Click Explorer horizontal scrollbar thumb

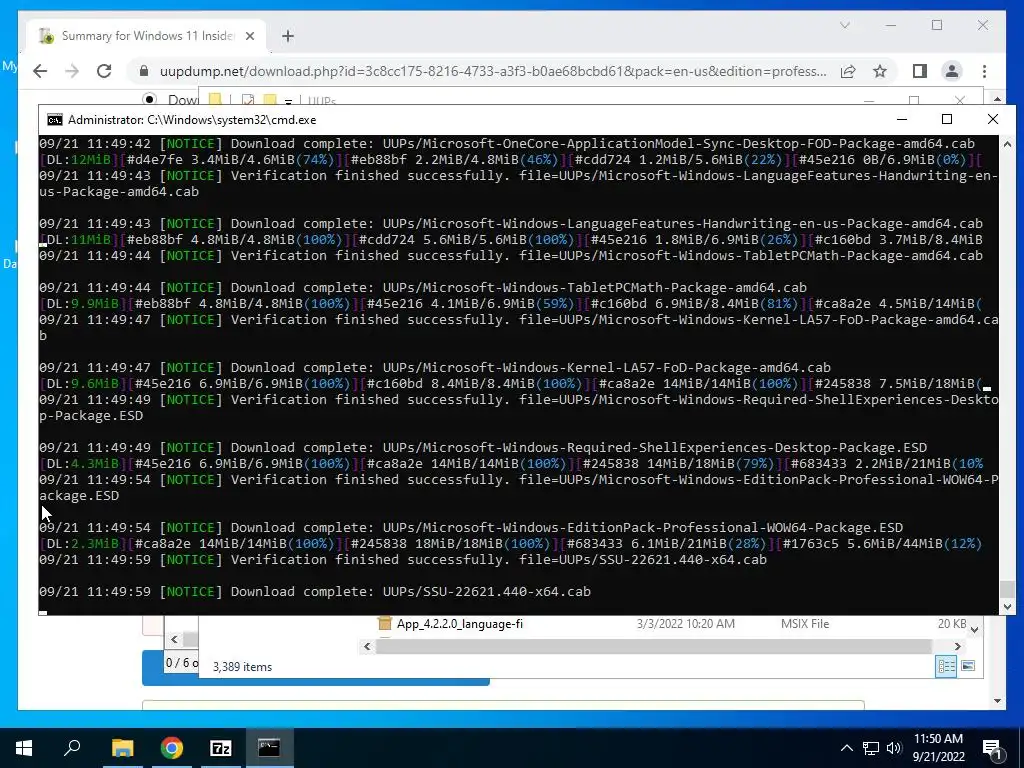pos(654,647)
